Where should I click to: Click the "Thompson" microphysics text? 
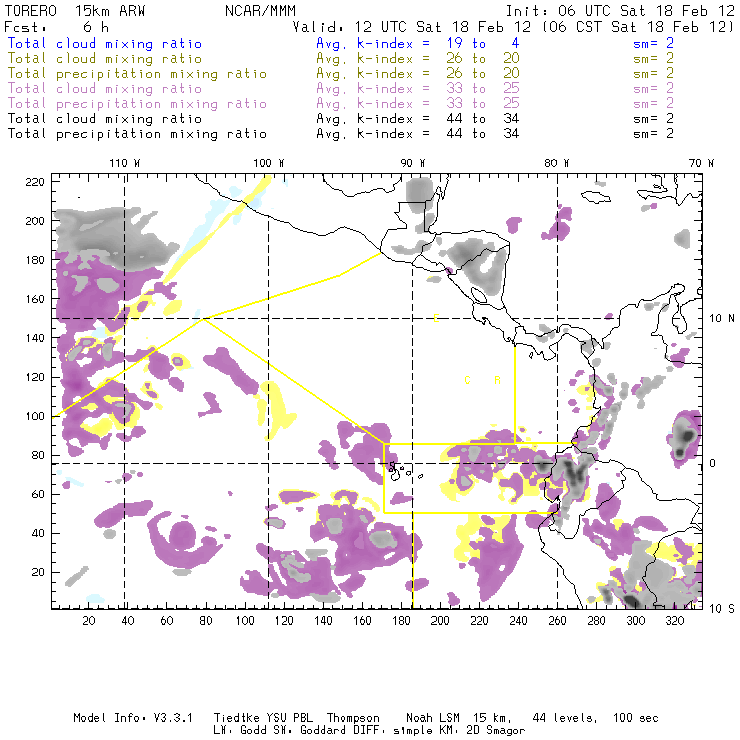[x=353, y=718]
